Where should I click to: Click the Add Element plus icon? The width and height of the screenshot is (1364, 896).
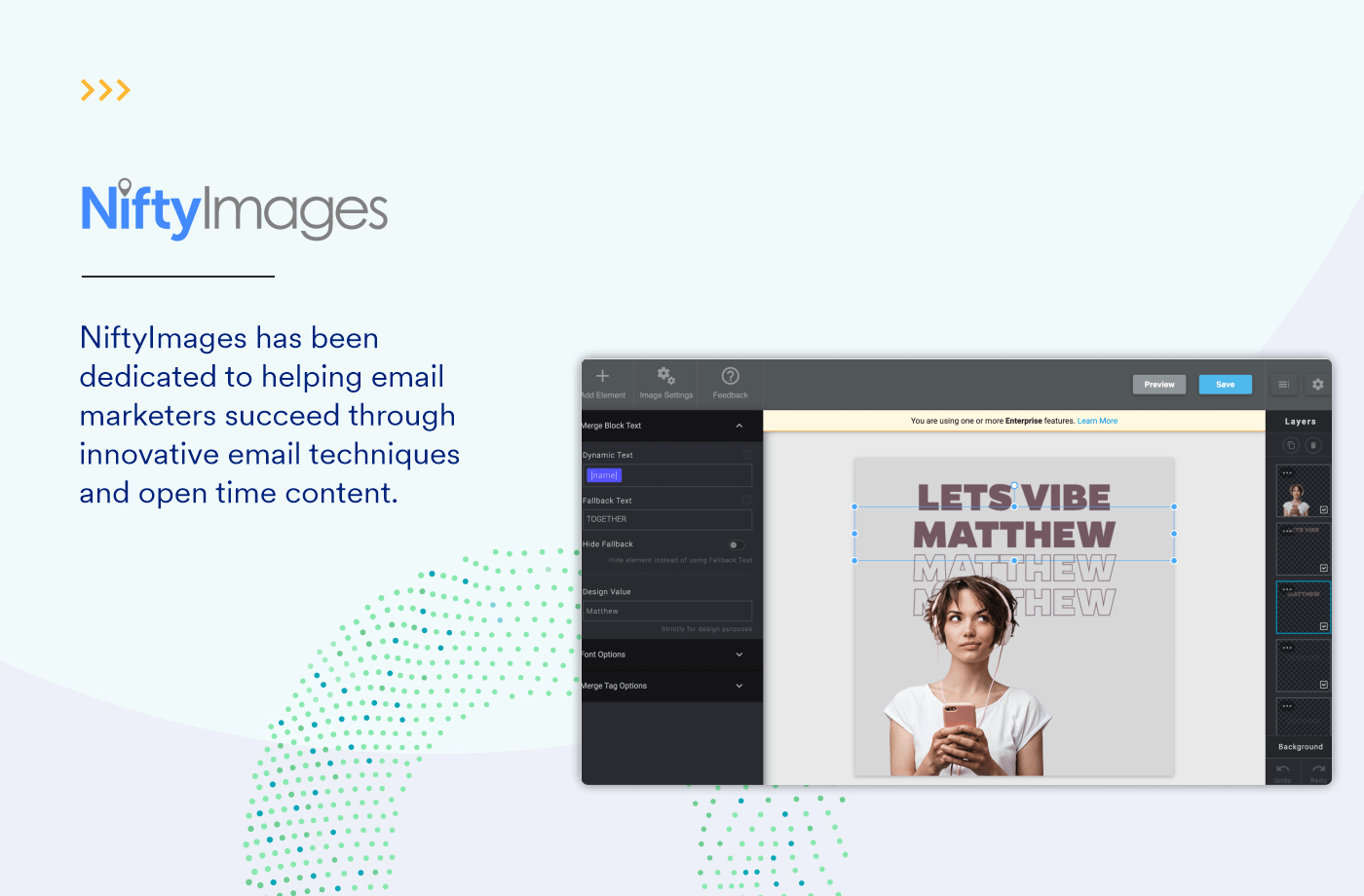pyautogui.click(x=602, y=376)
